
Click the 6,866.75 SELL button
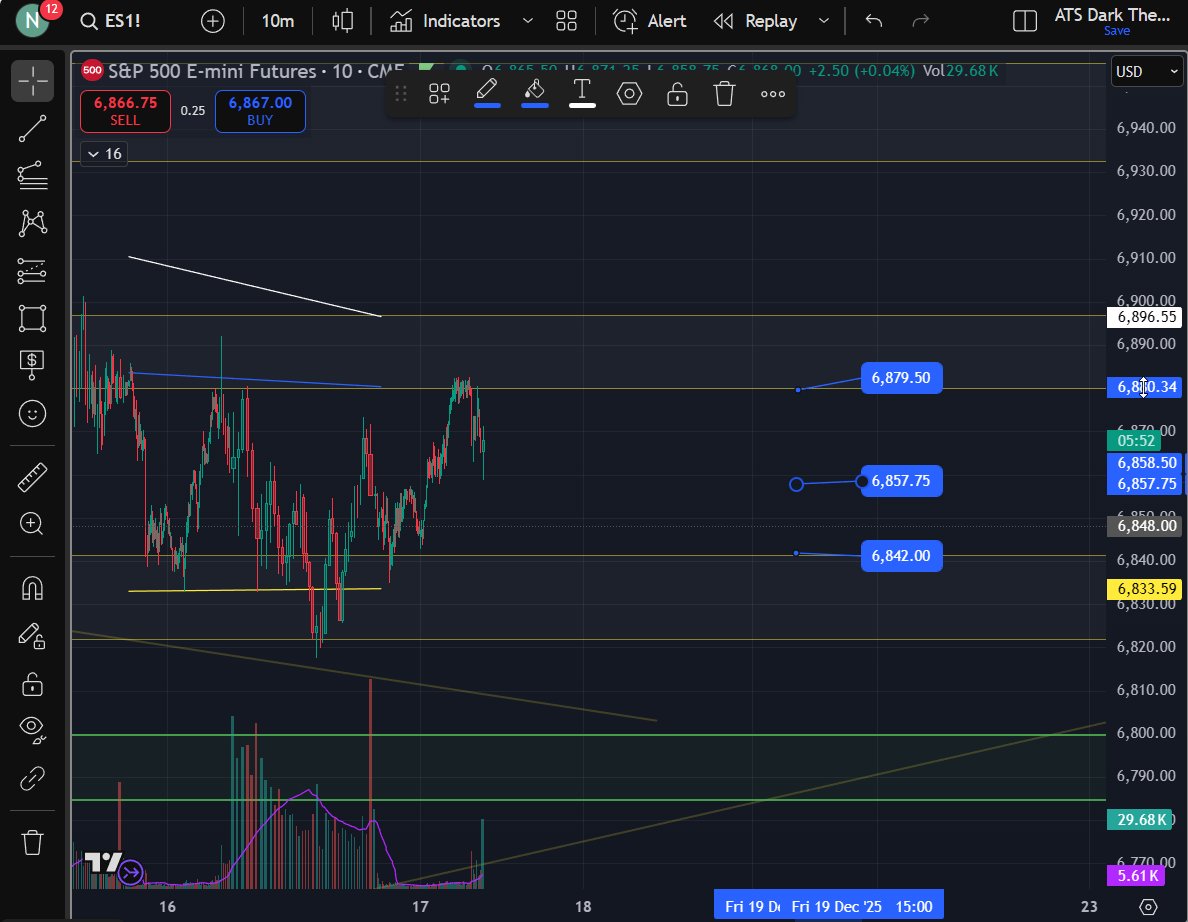coord(125,111)
